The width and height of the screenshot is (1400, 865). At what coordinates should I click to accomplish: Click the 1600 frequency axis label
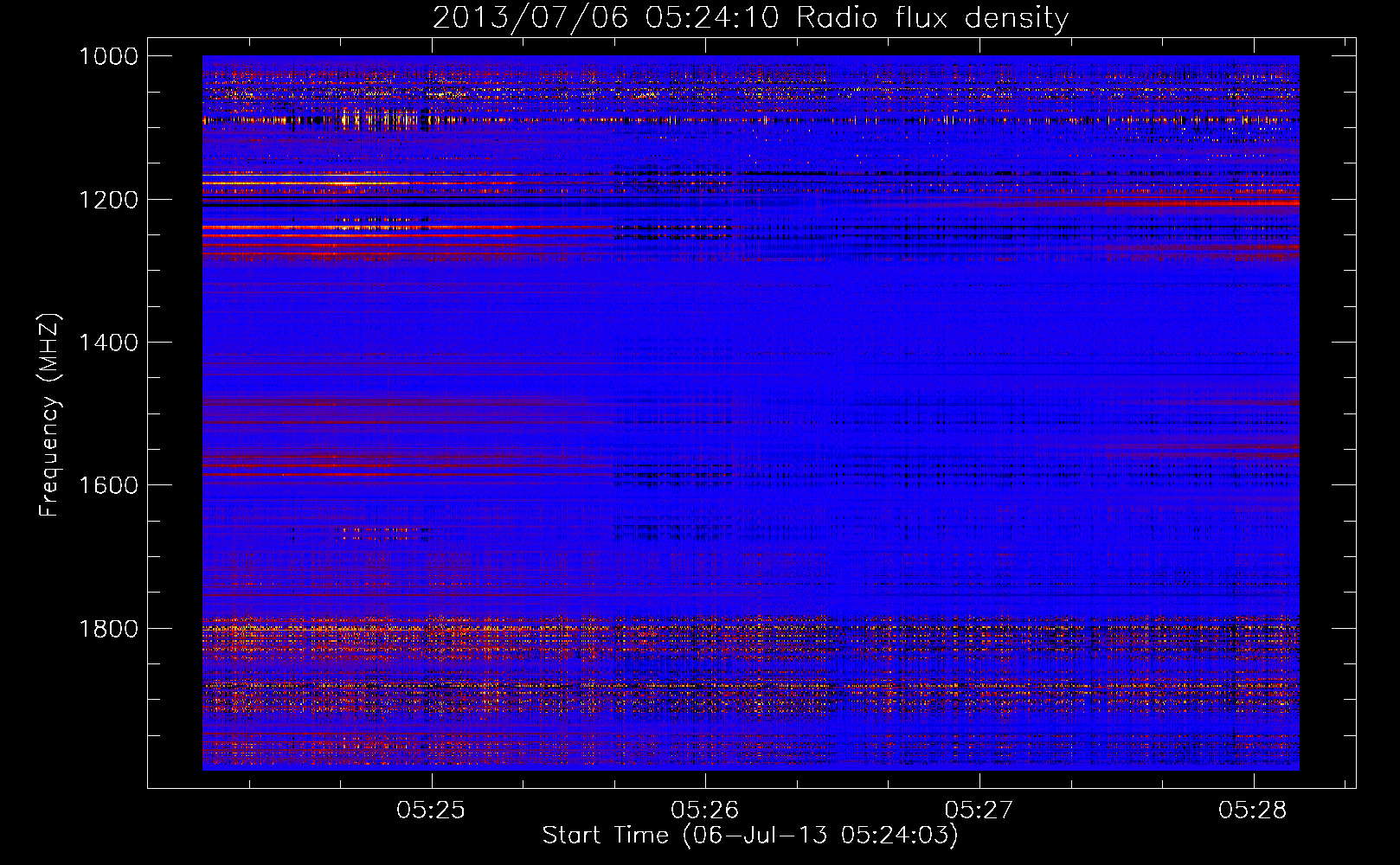coord(108,485)
